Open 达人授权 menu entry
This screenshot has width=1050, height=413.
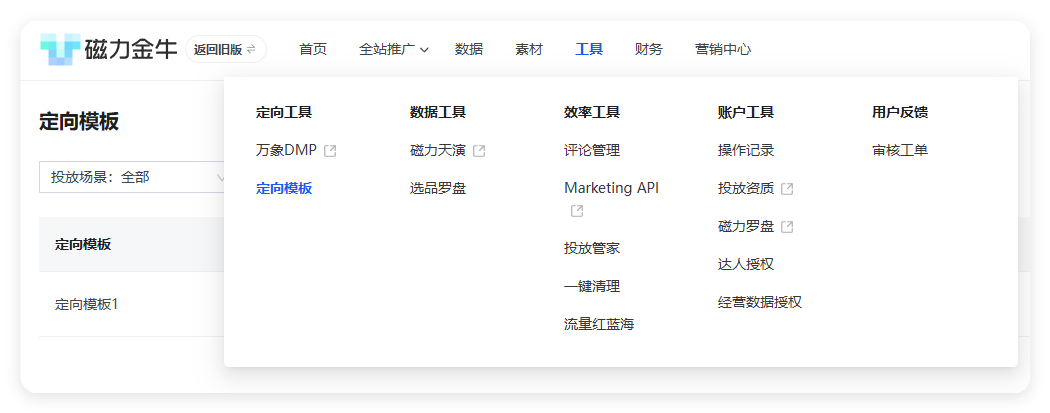pos(746,264)
